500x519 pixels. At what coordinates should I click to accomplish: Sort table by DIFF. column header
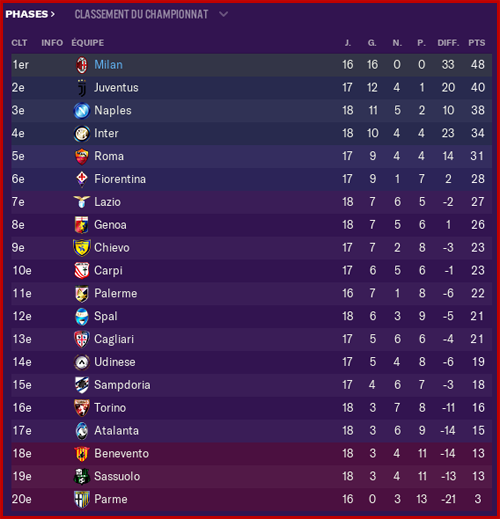(x=448, y=43)
